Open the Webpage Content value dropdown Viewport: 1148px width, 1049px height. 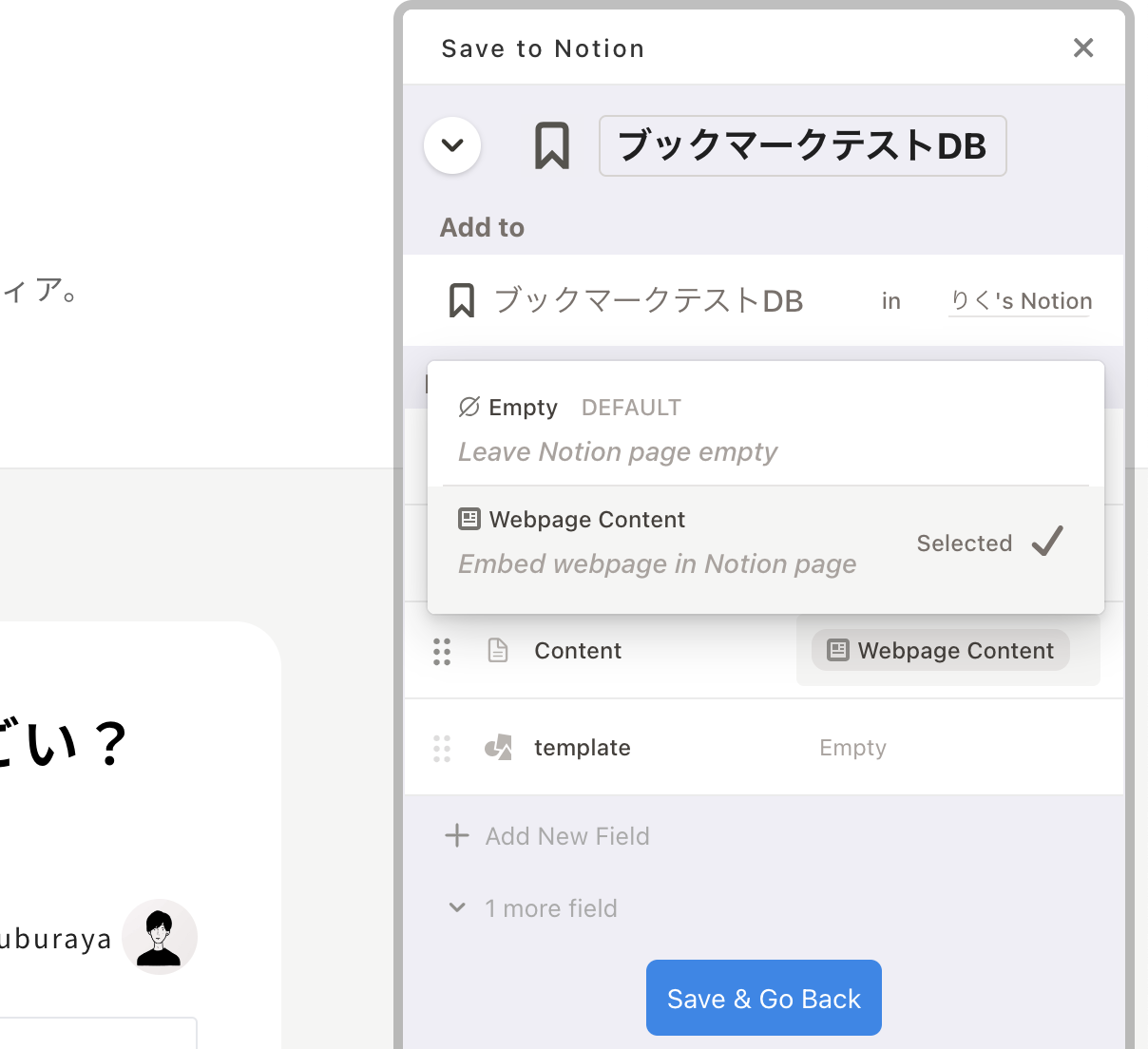click(941, 650)
